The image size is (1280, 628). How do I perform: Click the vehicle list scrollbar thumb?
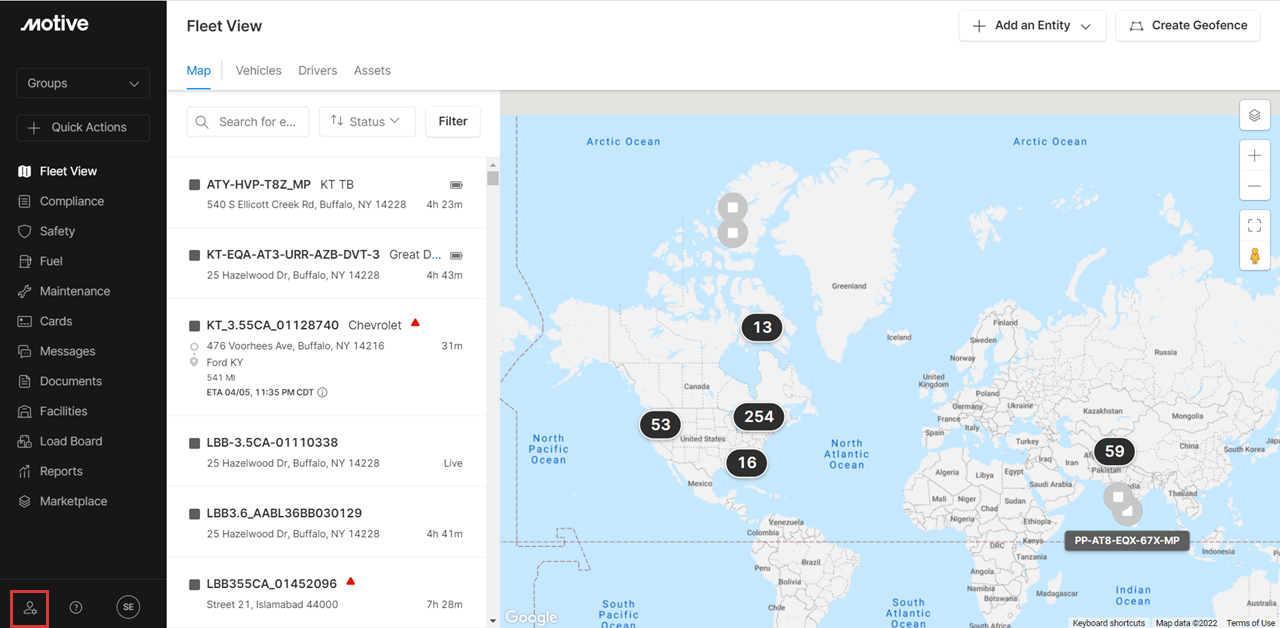pos(492,178)
